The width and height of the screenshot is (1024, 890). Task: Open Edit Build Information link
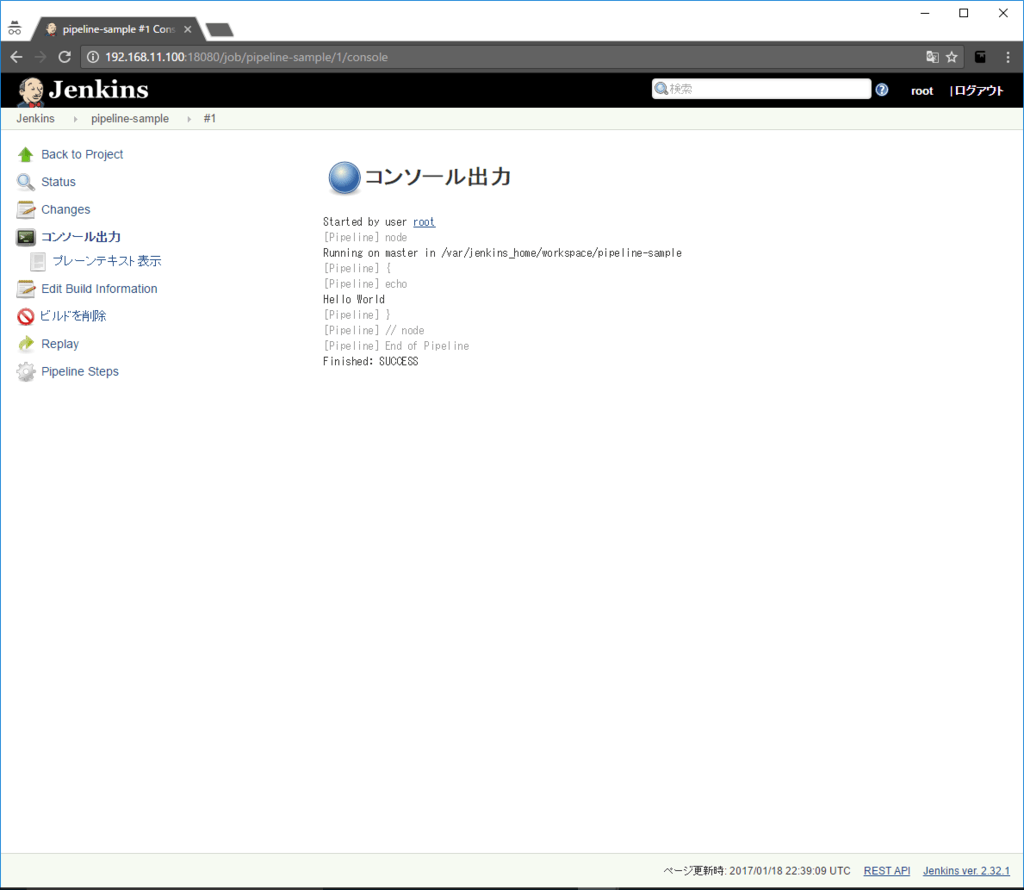click(x=99, y=289)
